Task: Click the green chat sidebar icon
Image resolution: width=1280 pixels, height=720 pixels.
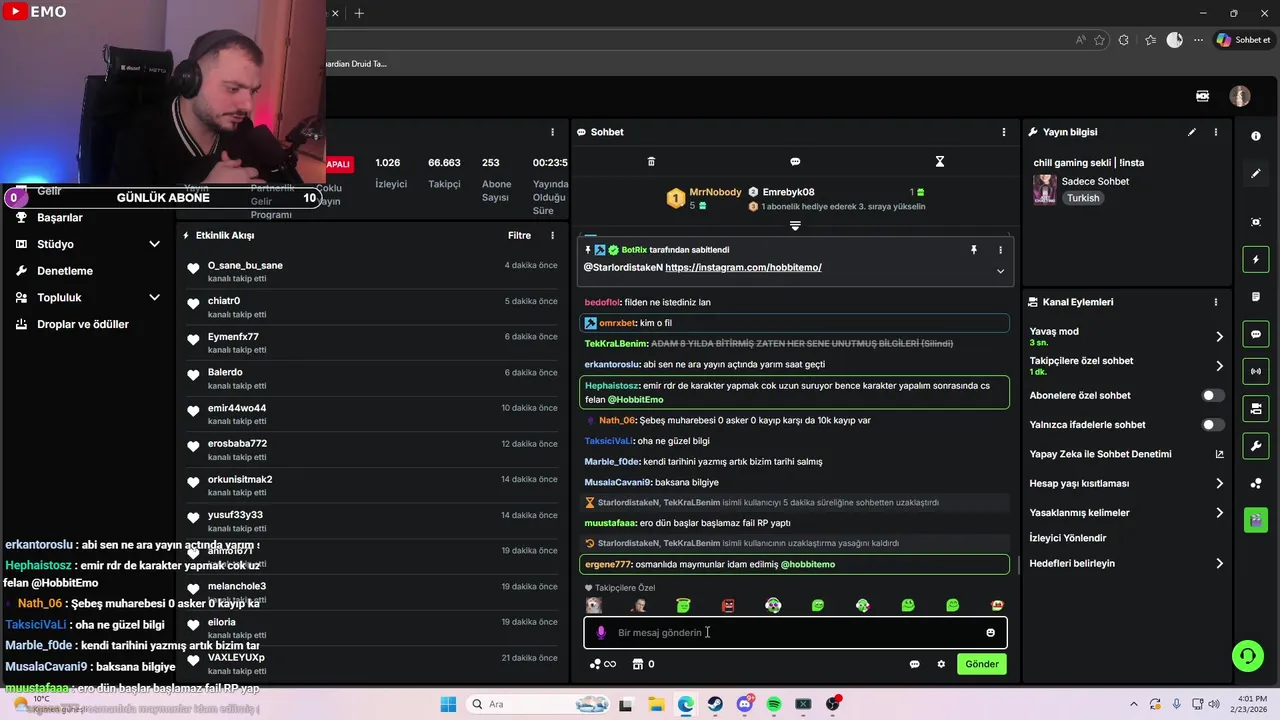Action: click(x=1256, y=334)
